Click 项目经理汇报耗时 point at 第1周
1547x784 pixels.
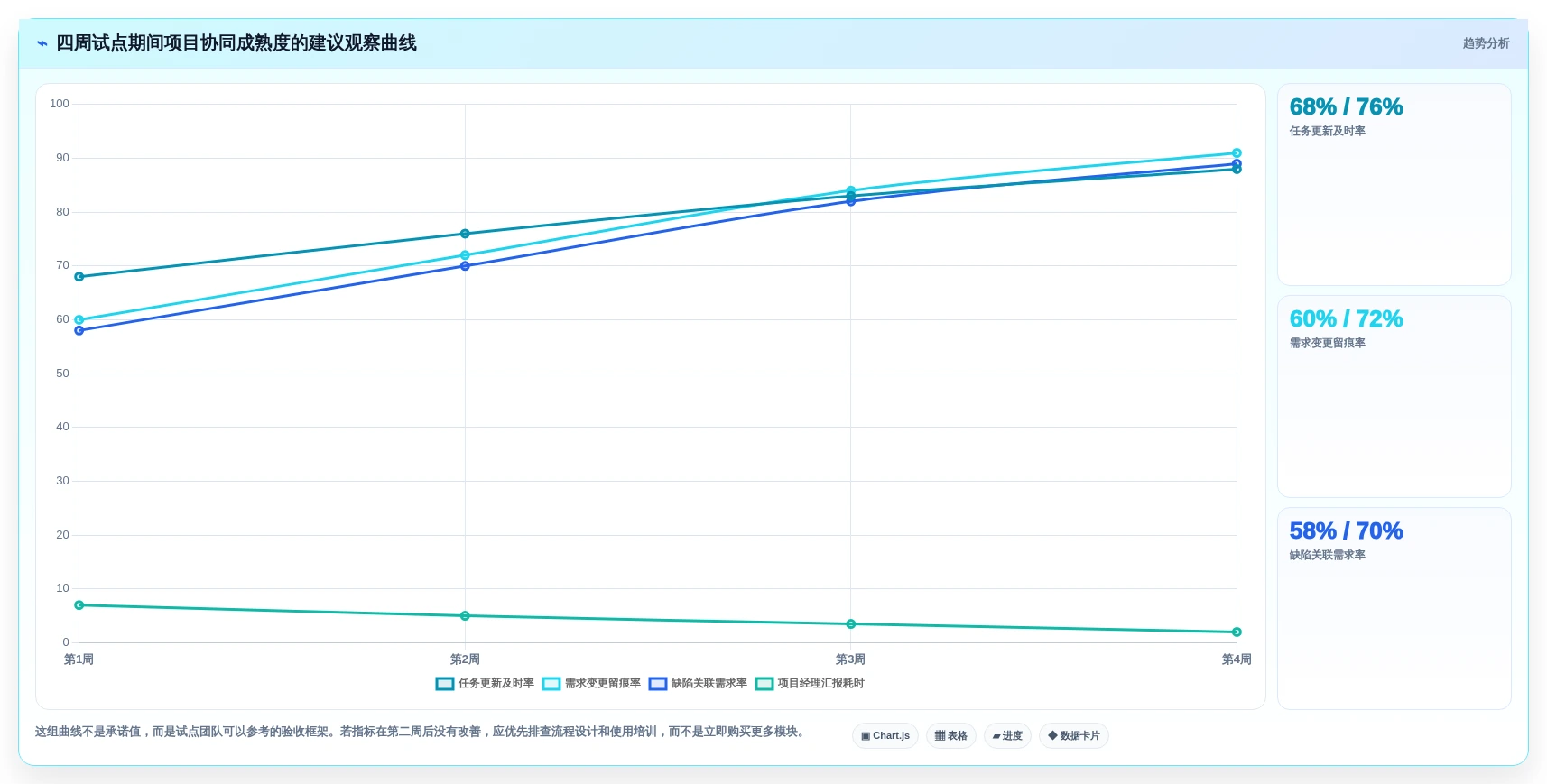click(x=79, y=605)
